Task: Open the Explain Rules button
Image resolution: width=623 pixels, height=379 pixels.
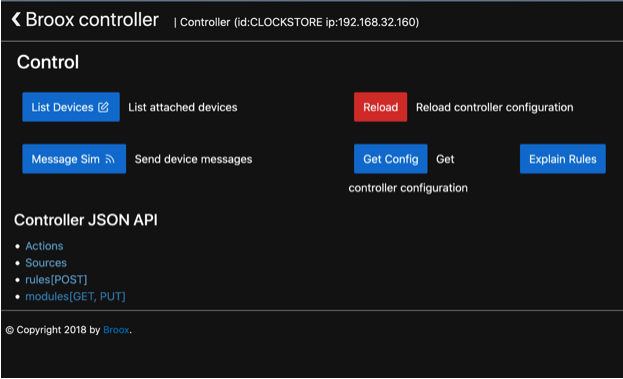Action: coord(563,159)
